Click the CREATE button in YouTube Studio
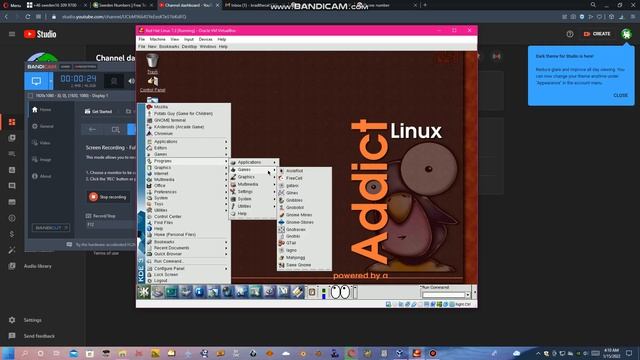 click(x=597, y=34)
